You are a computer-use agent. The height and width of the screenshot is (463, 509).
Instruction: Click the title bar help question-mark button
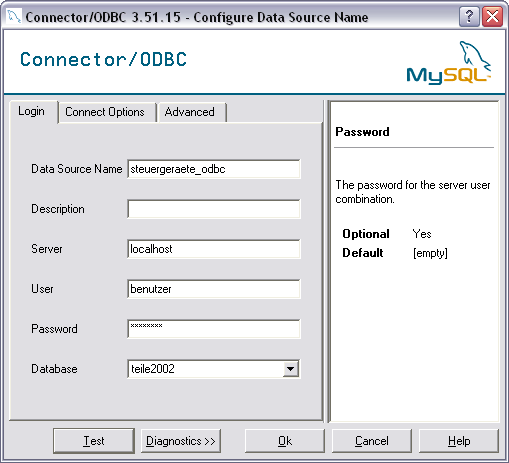(469, 16)
